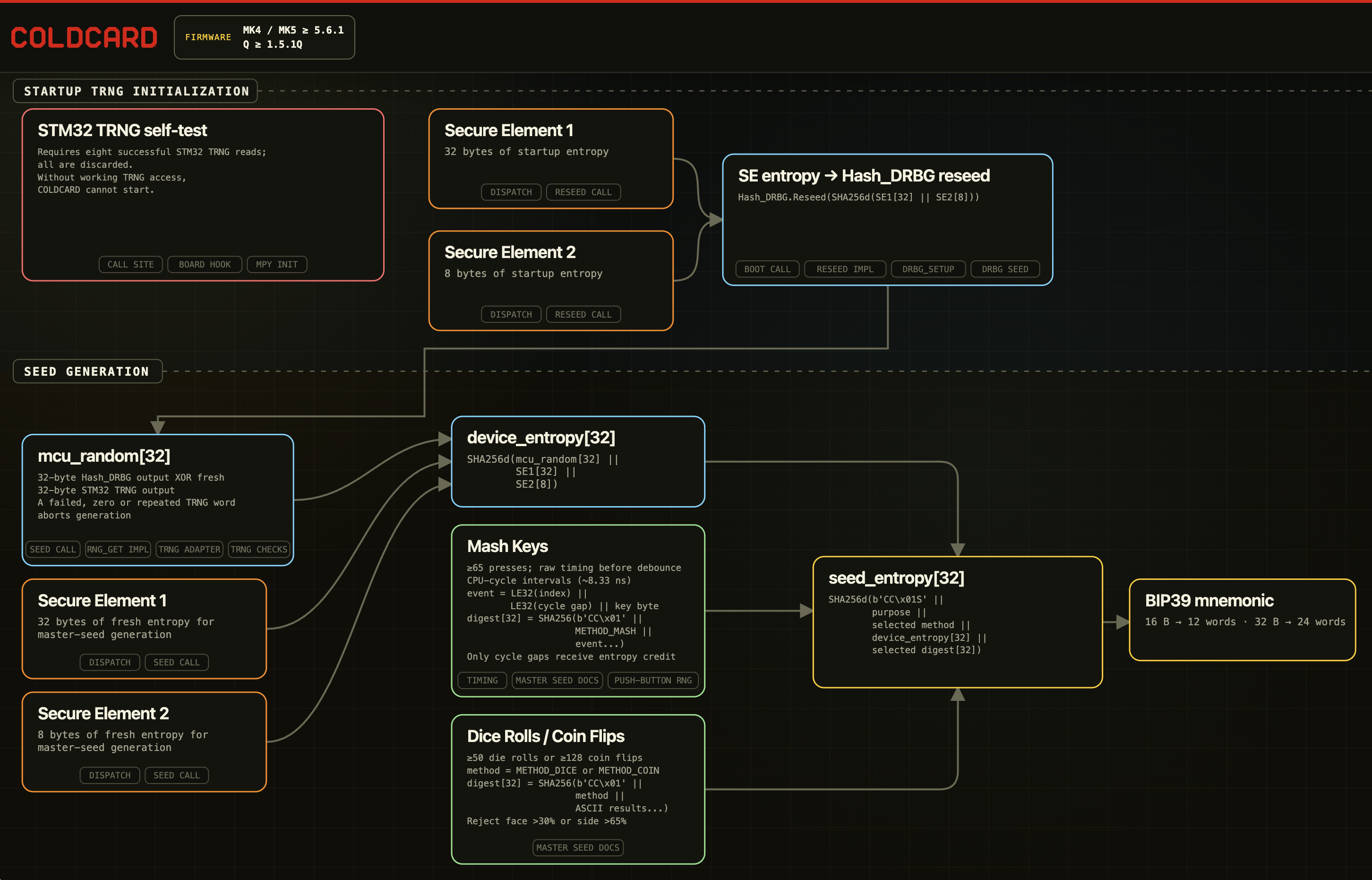Open DISPATCH in Secure Element 1 master-seed card
The width and height of the screenshot is (1372, 880).
[110, 662]
